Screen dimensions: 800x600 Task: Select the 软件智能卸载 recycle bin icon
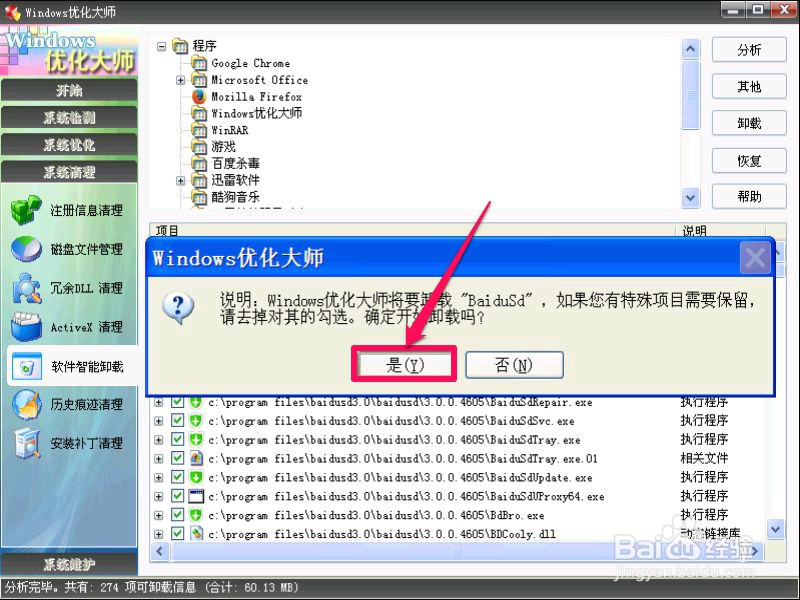[27, 366]
